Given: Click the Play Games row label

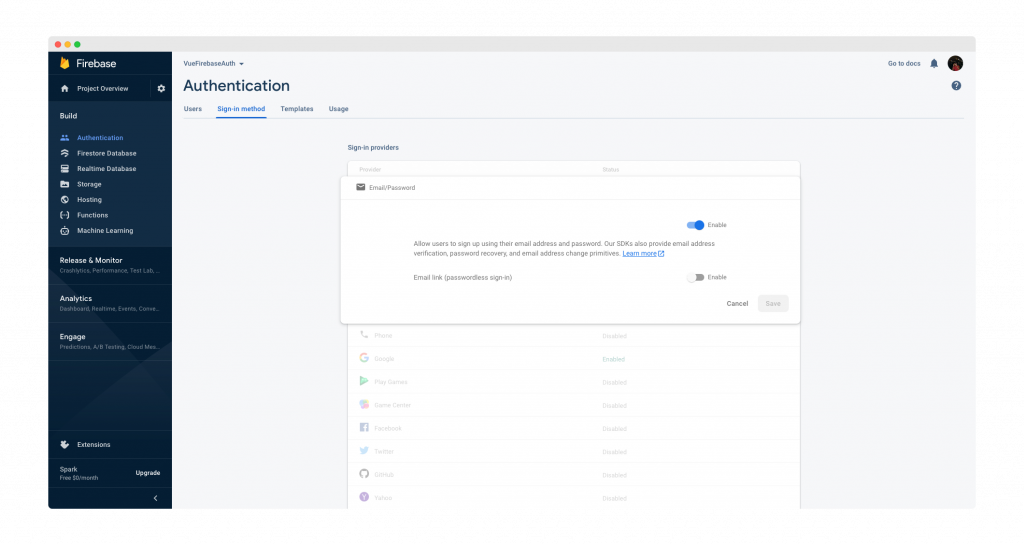Looking at the screenshot, I should pos(391,382).
